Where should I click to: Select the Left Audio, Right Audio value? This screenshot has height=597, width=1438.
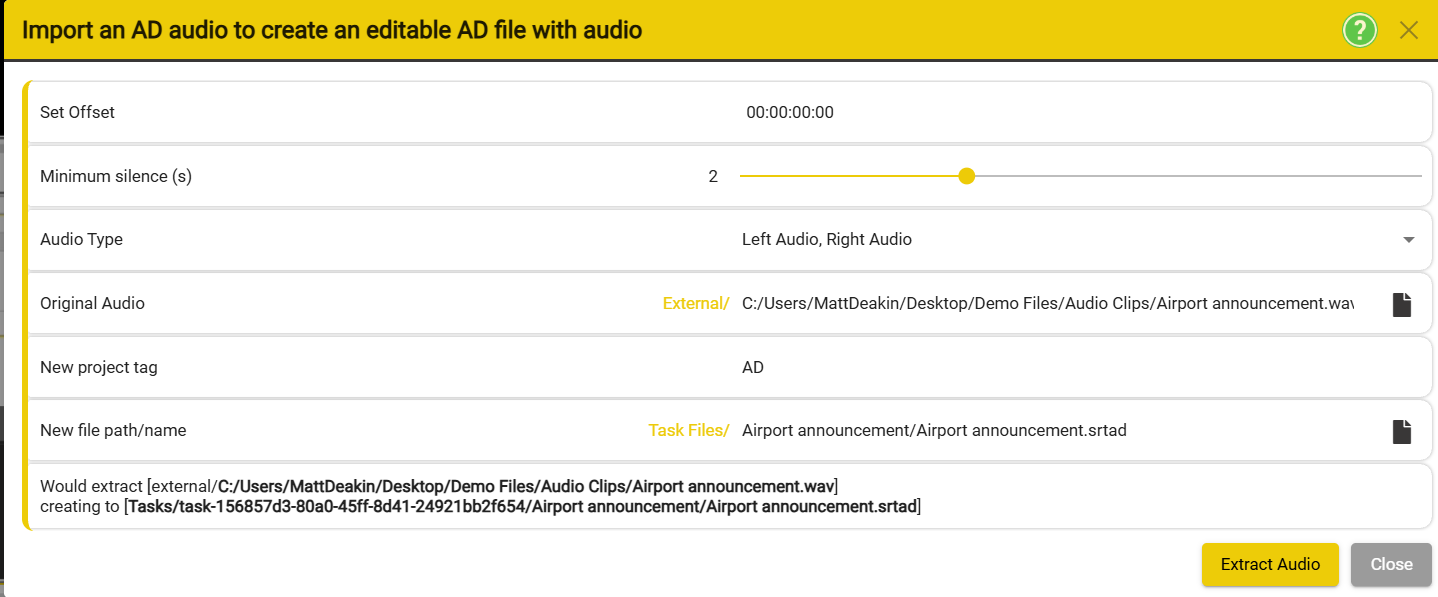click(x=827, y=240)
